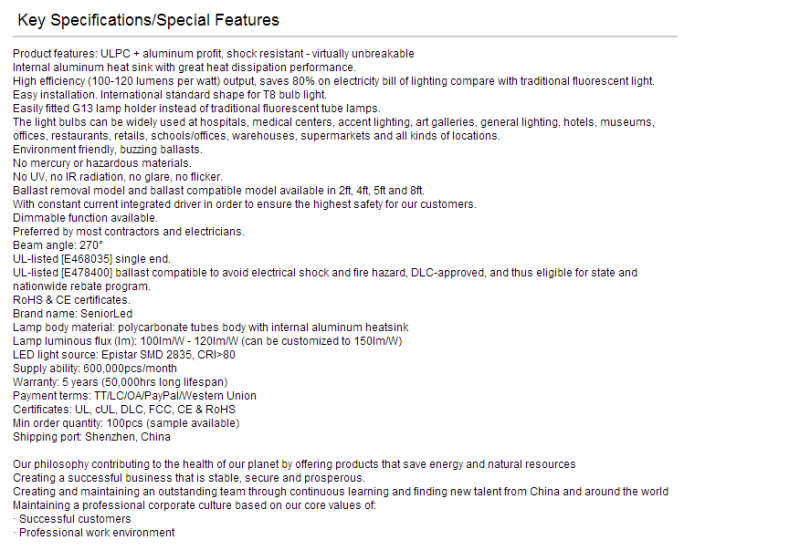This screenshot has width=800, height=551.
Task: Click the 'No UV, no IR radiation' line
Action: point(118,177)
